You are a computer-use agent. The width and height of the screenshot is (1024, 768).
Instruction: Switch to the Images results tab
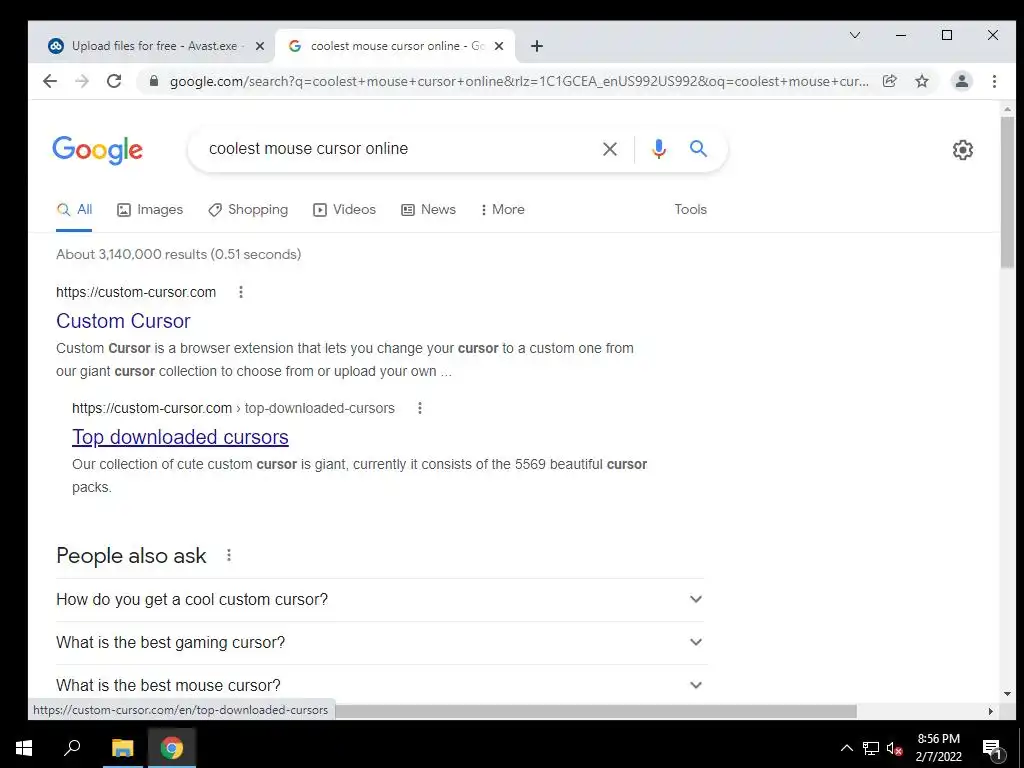tap(150, 210)
